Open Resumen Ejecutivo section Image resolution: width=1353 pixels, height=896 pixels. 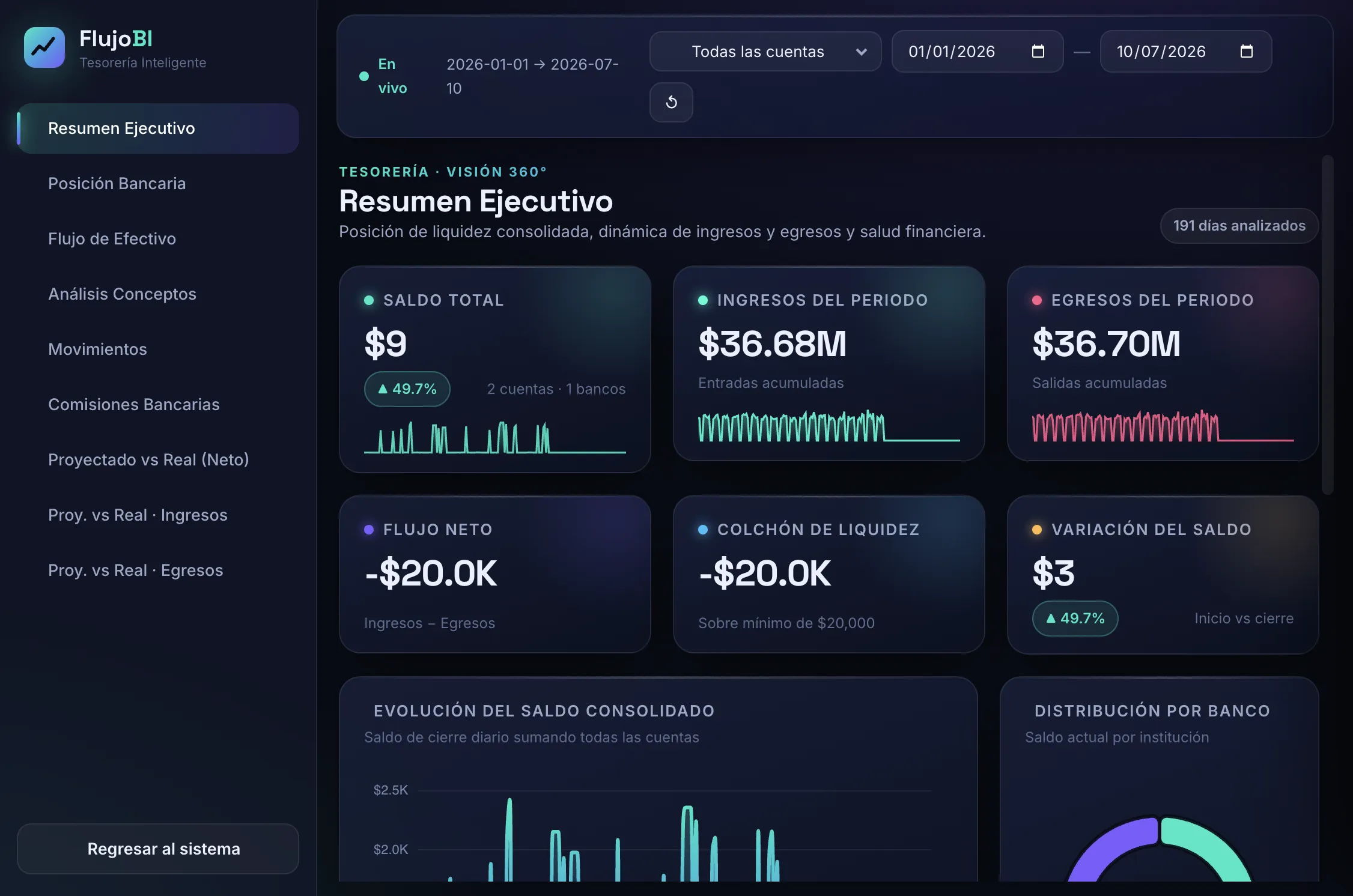coord(158,129)
